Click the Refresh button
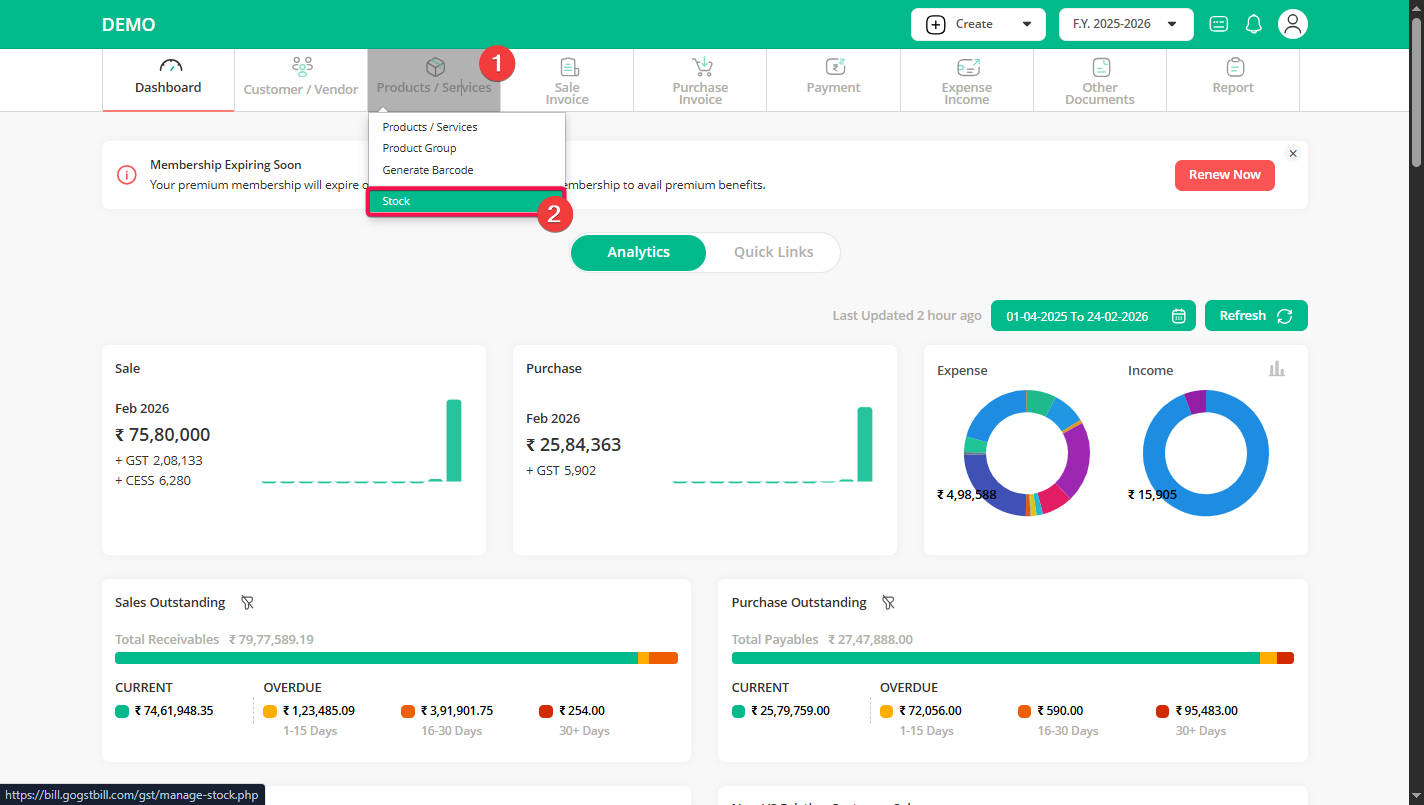The image size is (1424, 805). point(1255,316)
